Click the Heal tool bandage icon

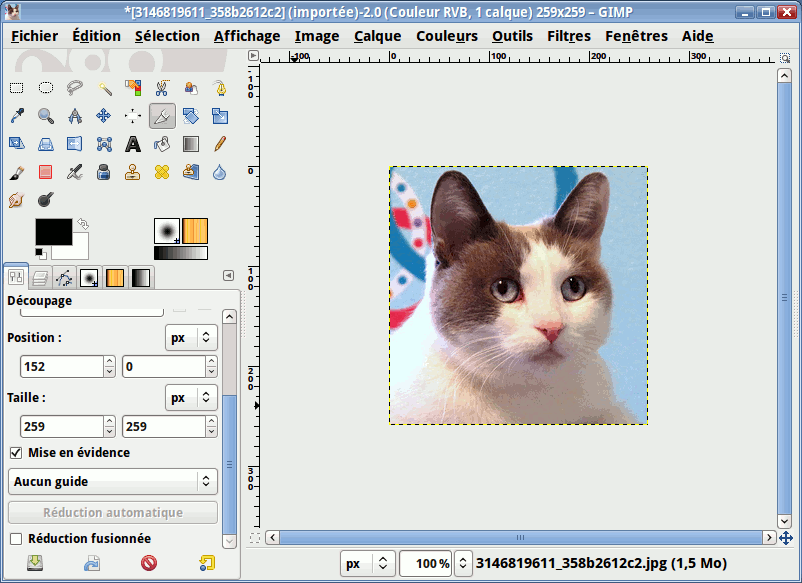point(162,172)
